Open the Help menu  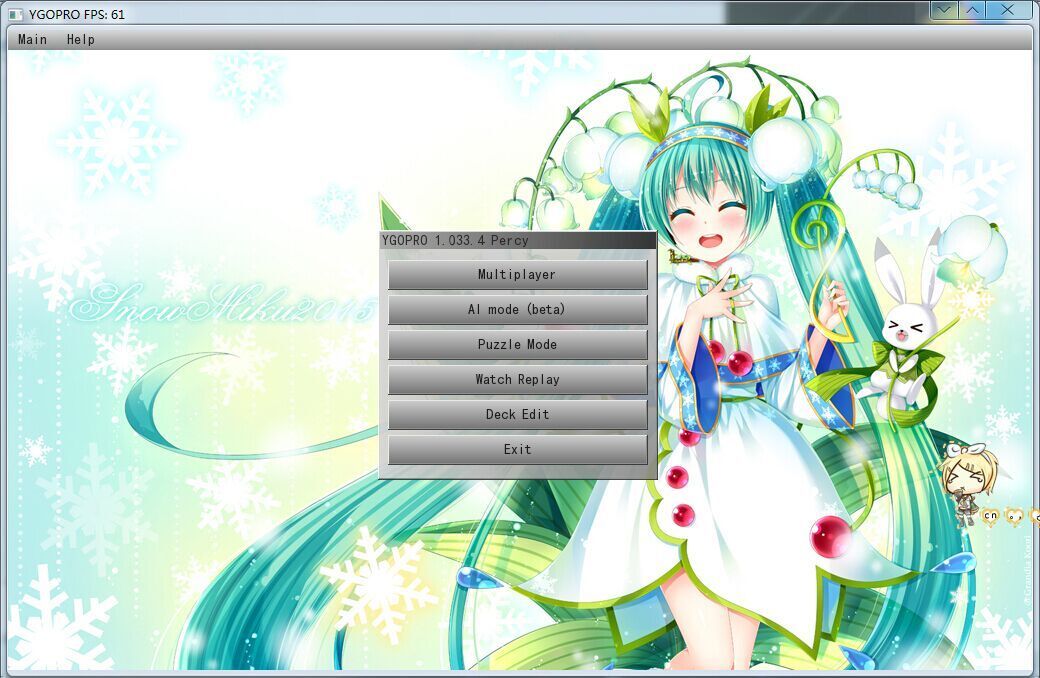pyautogui.click(x=80, y=39)
